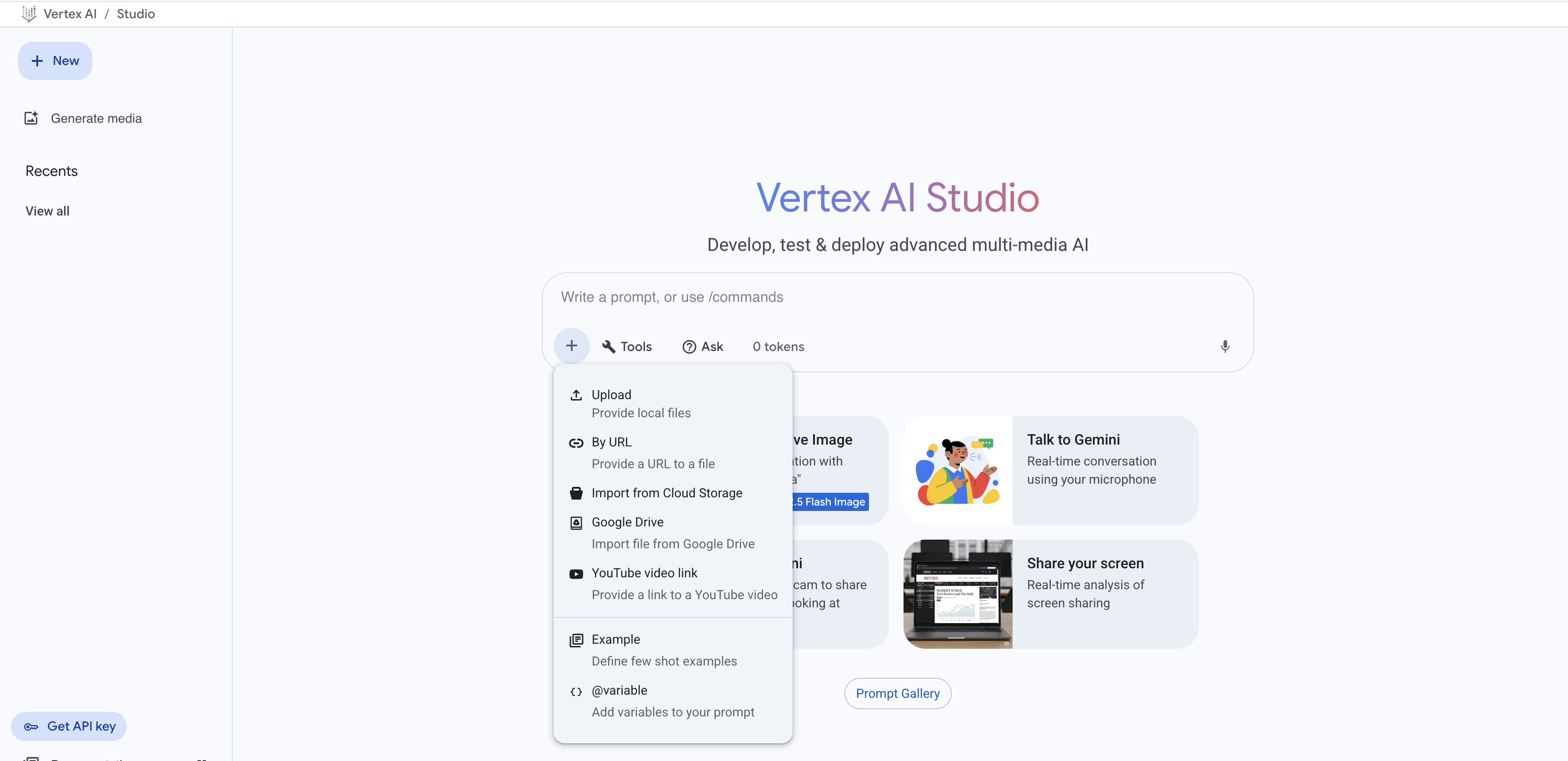Click 'Real-time analysis of screen sharing' text
The height and width of the screenshot is (761, 1568).
1085,594
